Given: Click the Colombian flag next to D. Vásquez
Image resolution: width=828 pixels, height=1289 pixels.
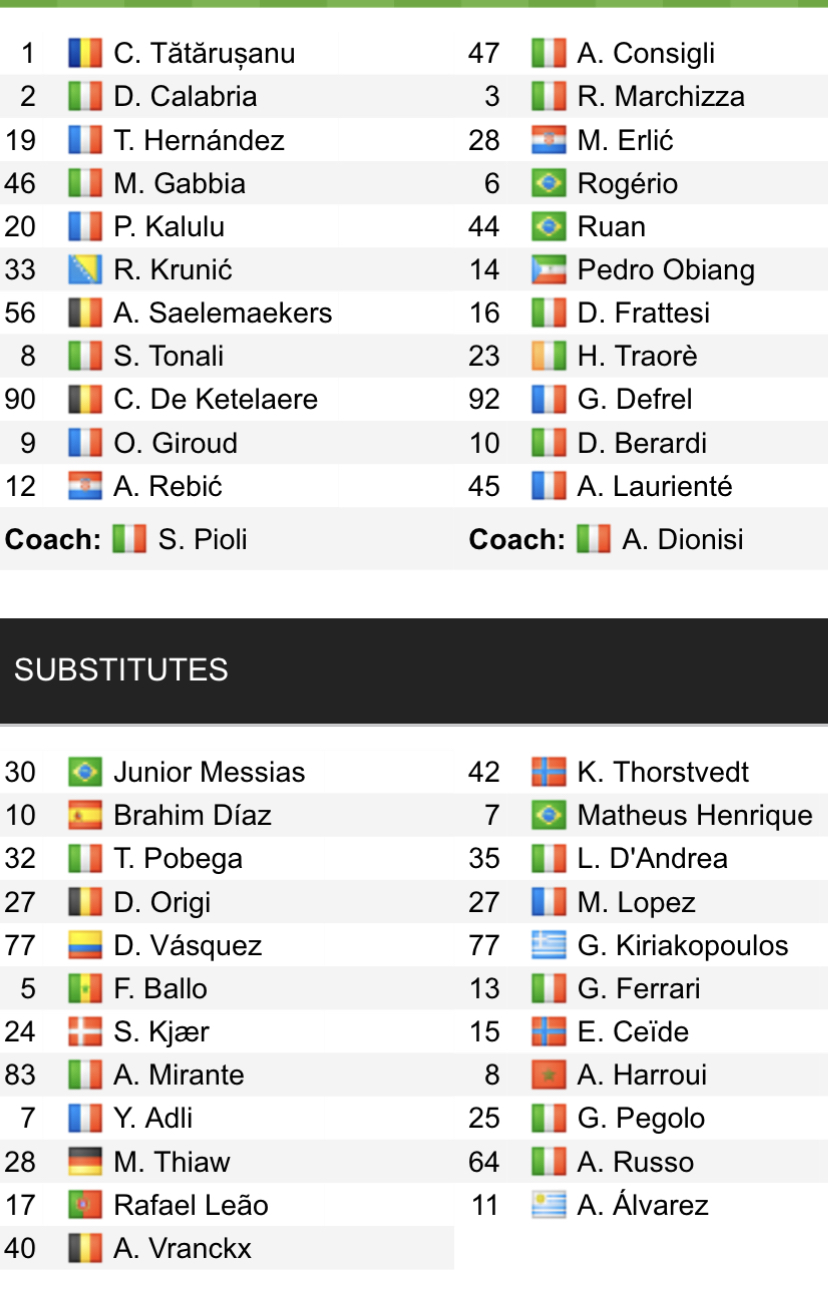Looking at the screenshot, I should pyautogui.click(x=85, y=945).
